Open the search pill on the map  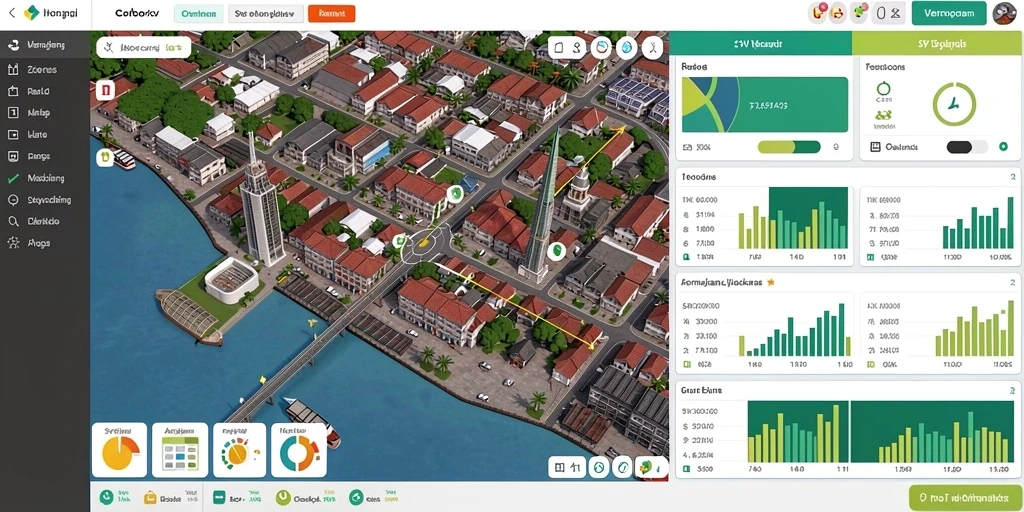coord(144,47)
